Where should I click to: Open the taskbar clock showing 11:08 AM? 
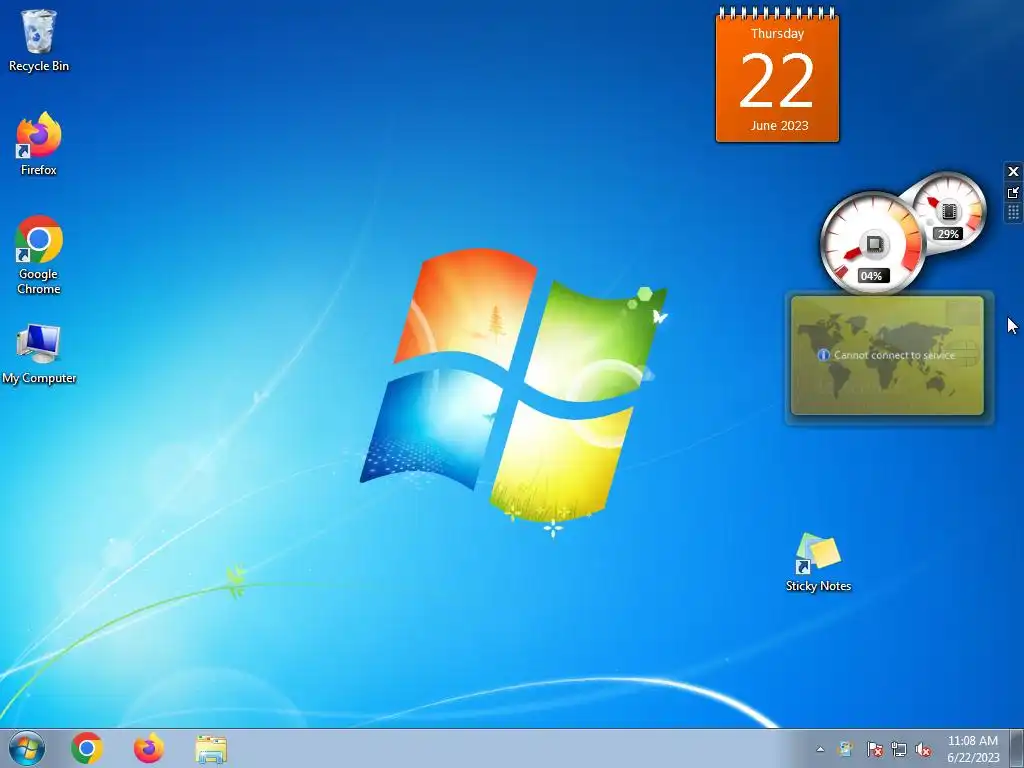(x=973, y=748)
